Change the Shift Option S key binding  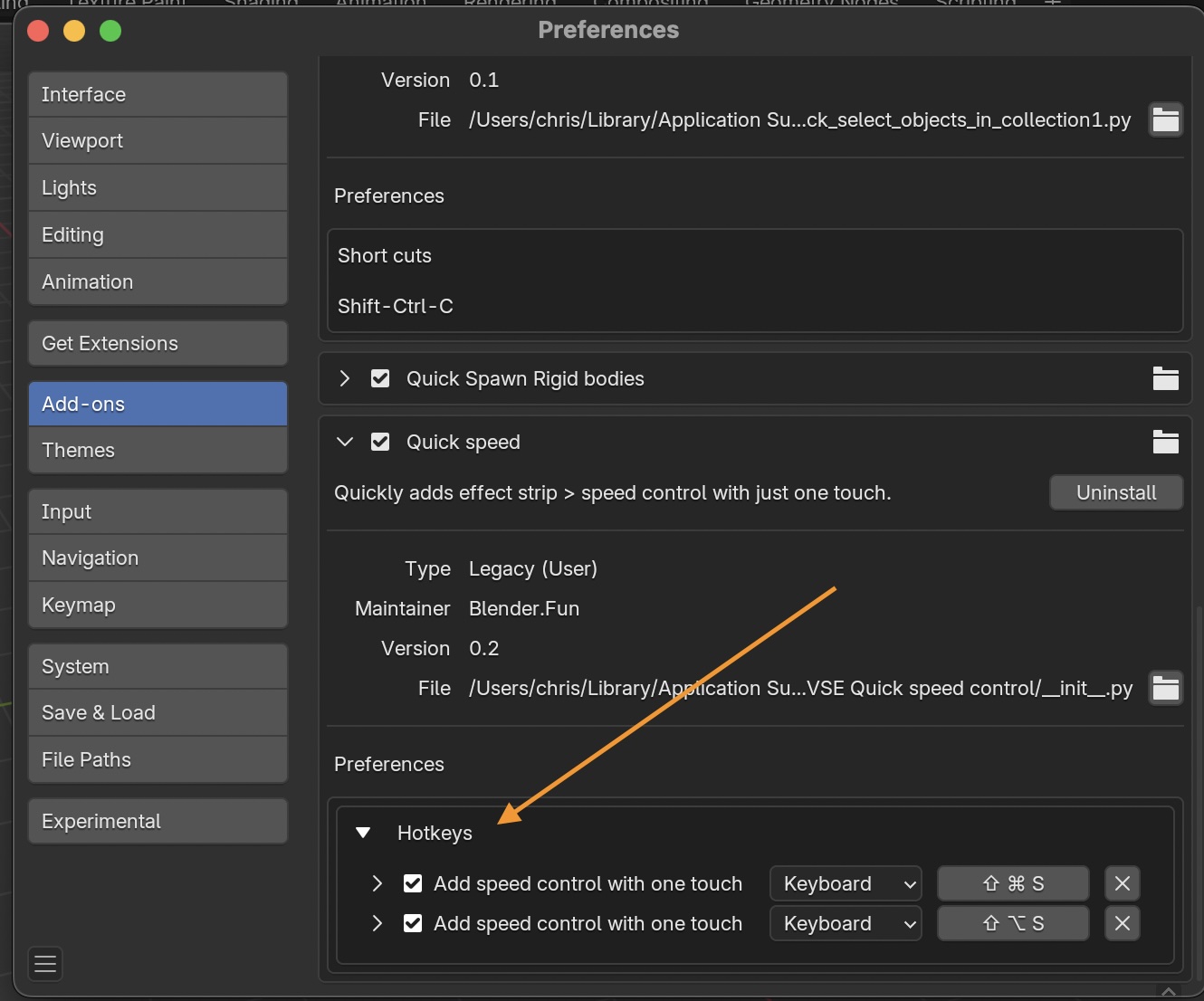click(1013, 923)
